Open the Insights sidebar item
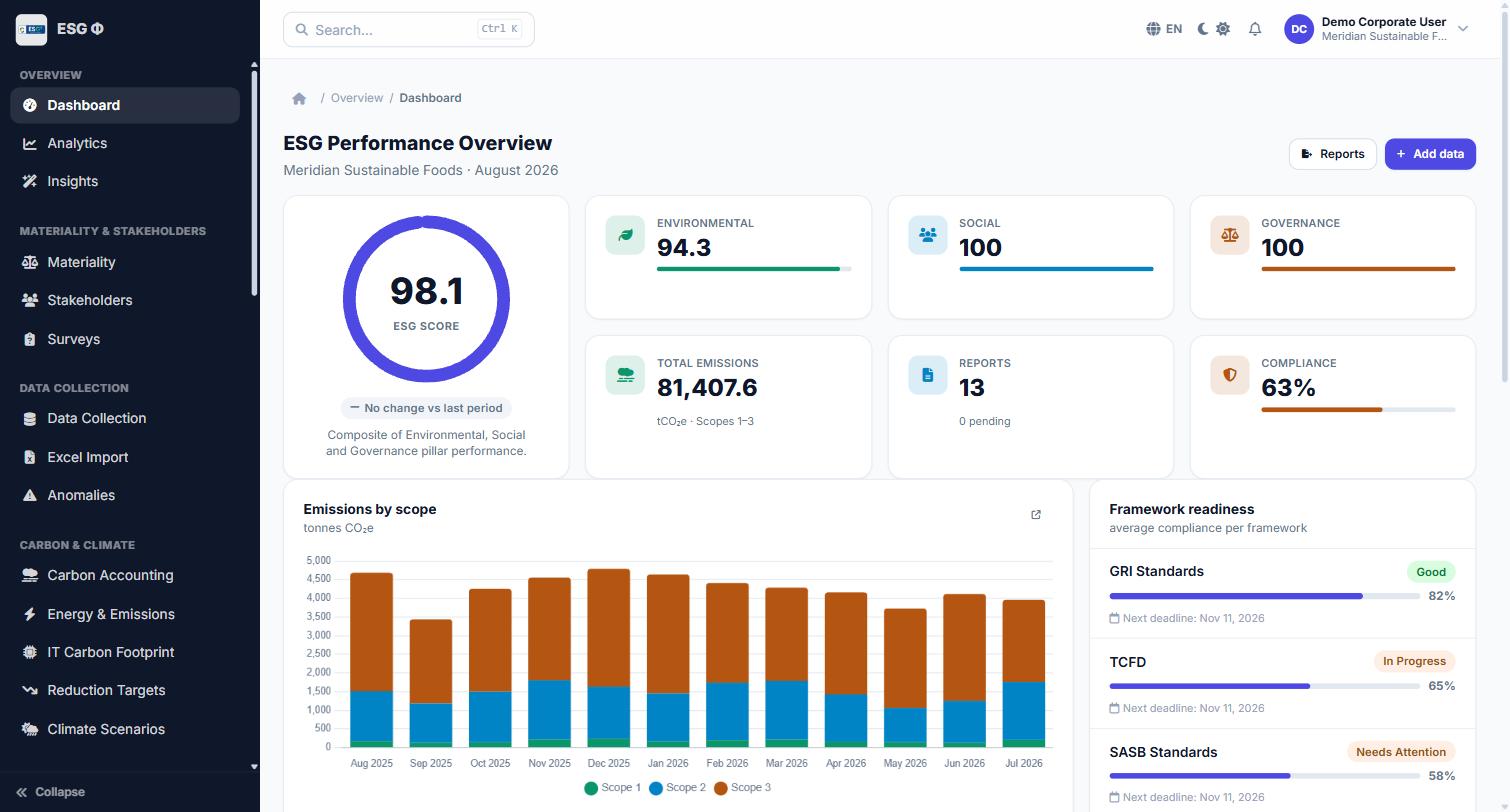Viewport: 1510px width, 812px height. (x=125, y=181)
